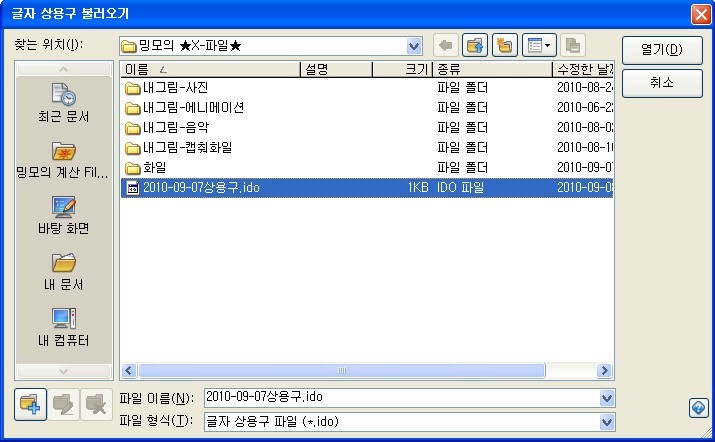Open help with the question icon

coord(699,407)
